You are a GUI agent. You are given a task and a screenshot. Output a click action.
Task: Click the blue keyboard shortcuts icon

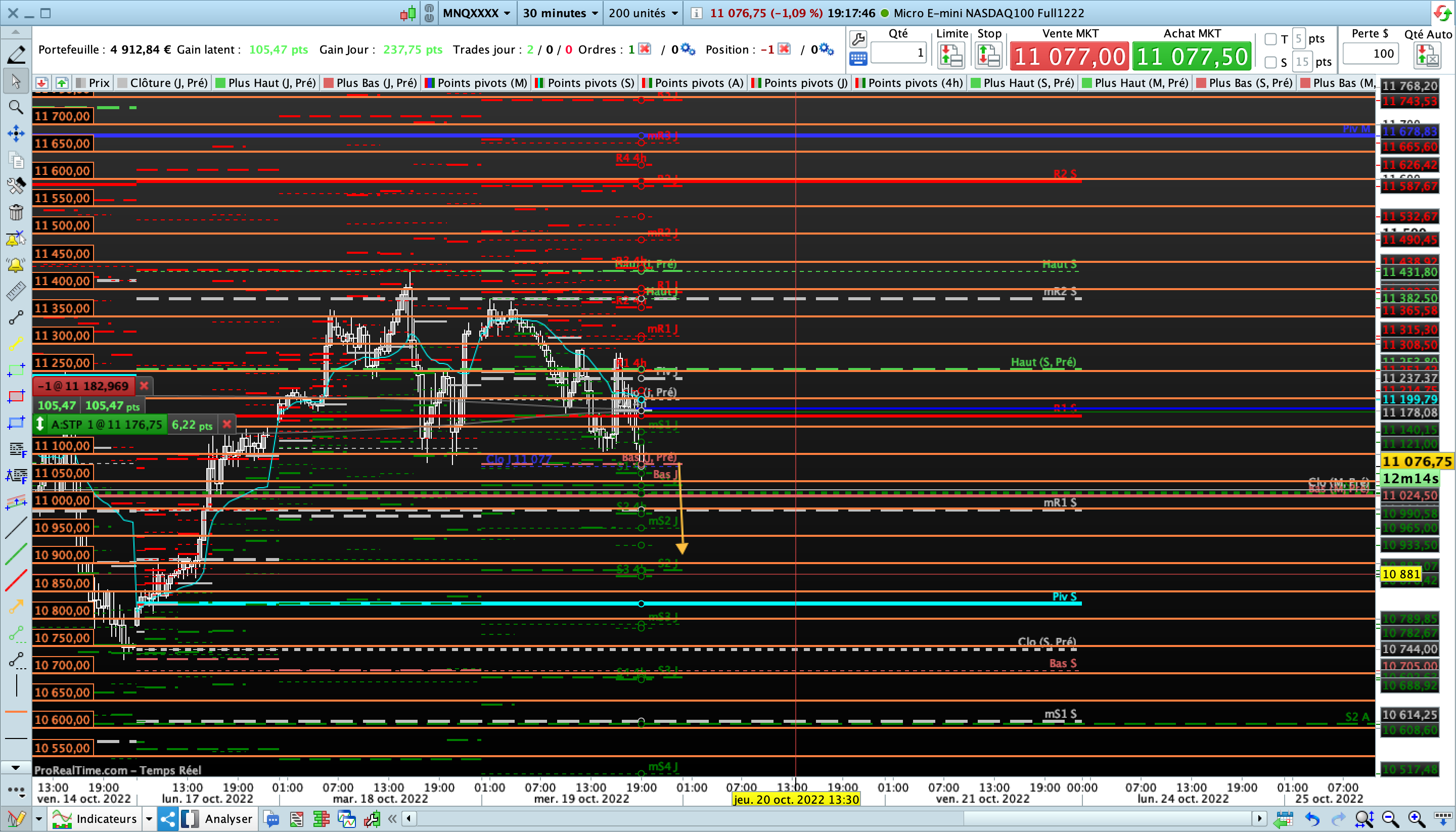(x=858, y=58)
